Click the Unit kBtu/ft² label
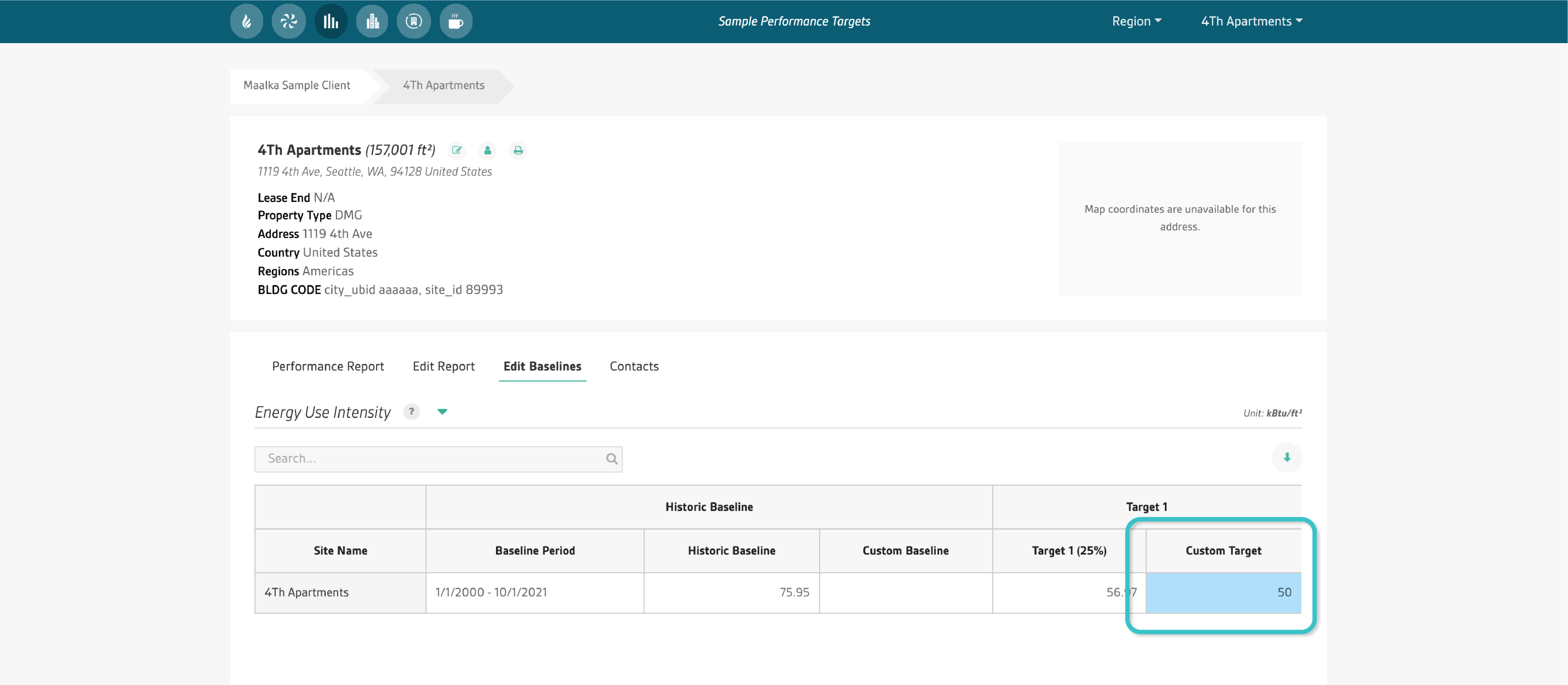Viewport: 1568px width, 685px height. pyautogui.click(x=1272, y=413)
